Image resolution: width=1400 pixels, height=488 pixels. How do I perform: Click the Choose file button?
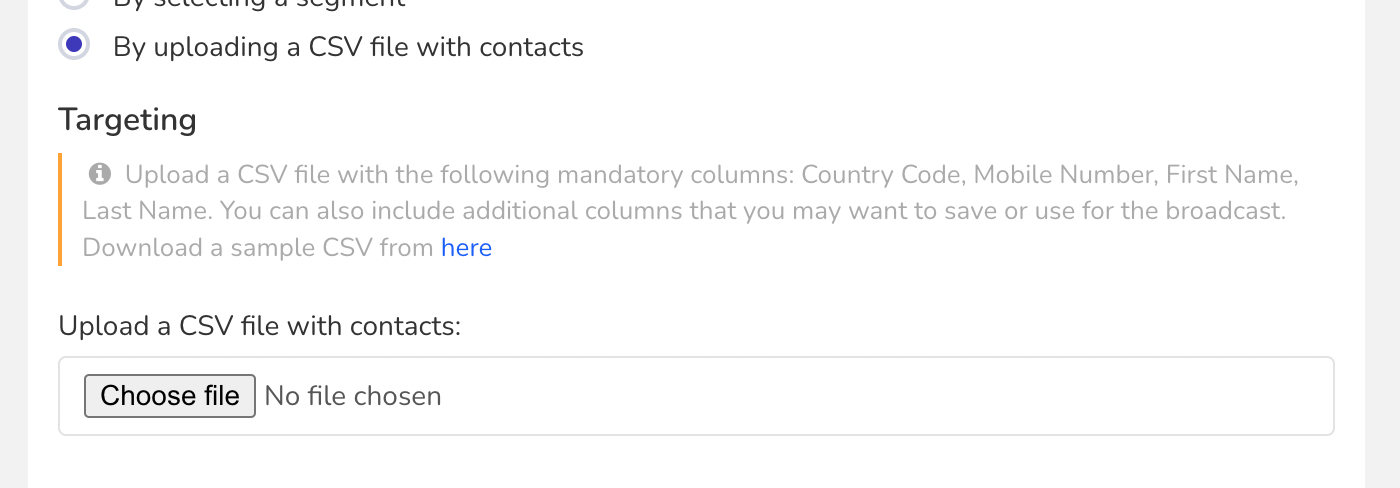click(170, 396)
